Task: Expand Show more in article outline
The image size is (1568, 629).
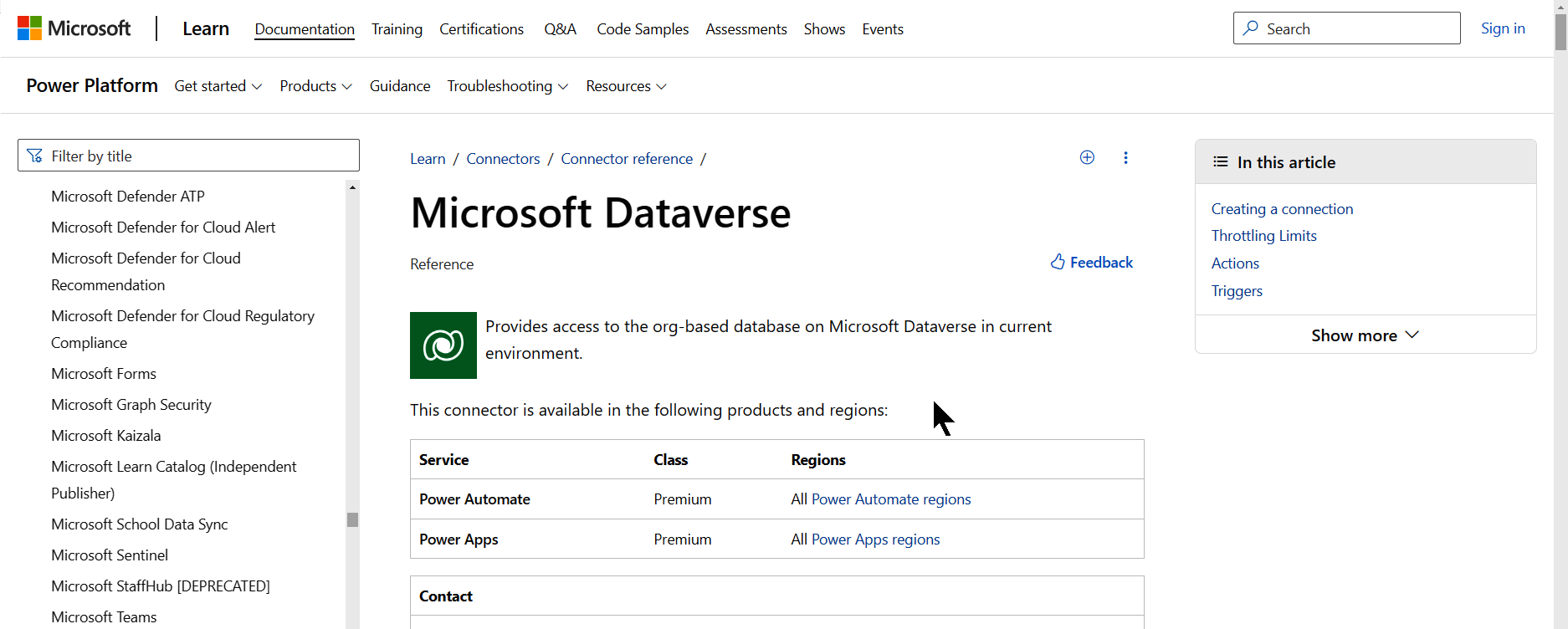Action: (1366, 335)
